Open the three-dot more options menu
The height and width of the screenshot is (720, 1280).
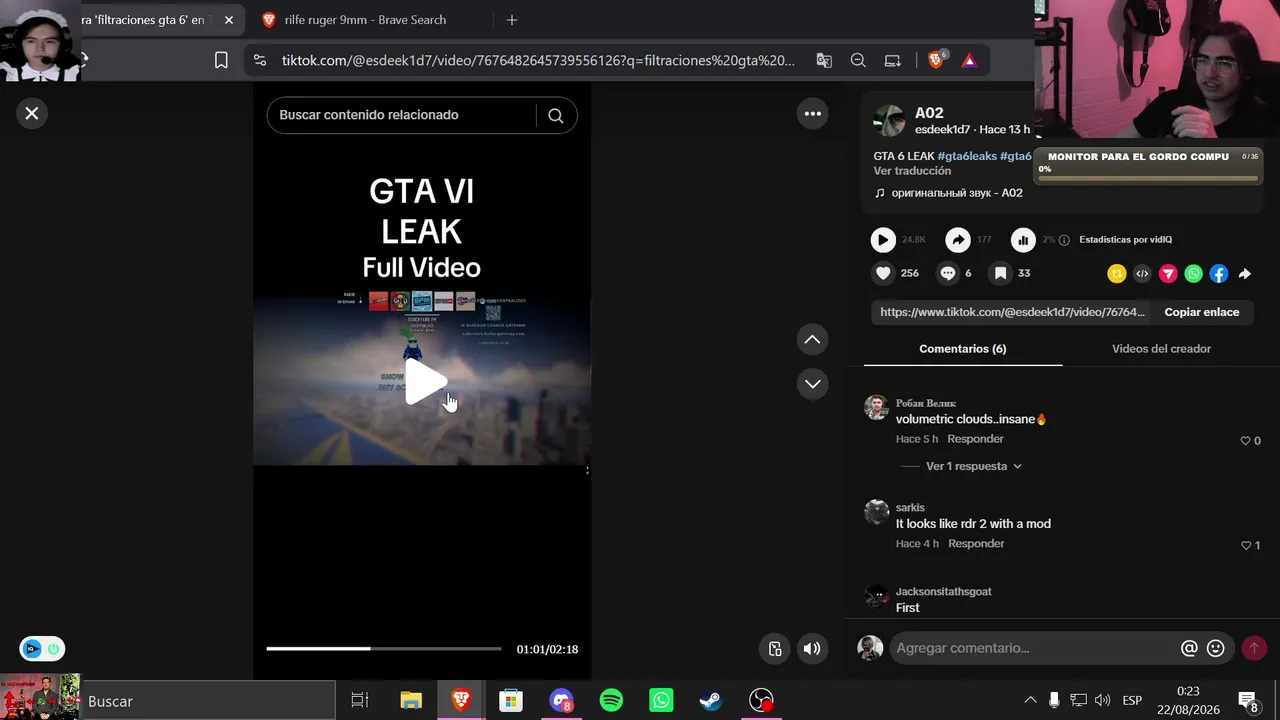[813, 114]
